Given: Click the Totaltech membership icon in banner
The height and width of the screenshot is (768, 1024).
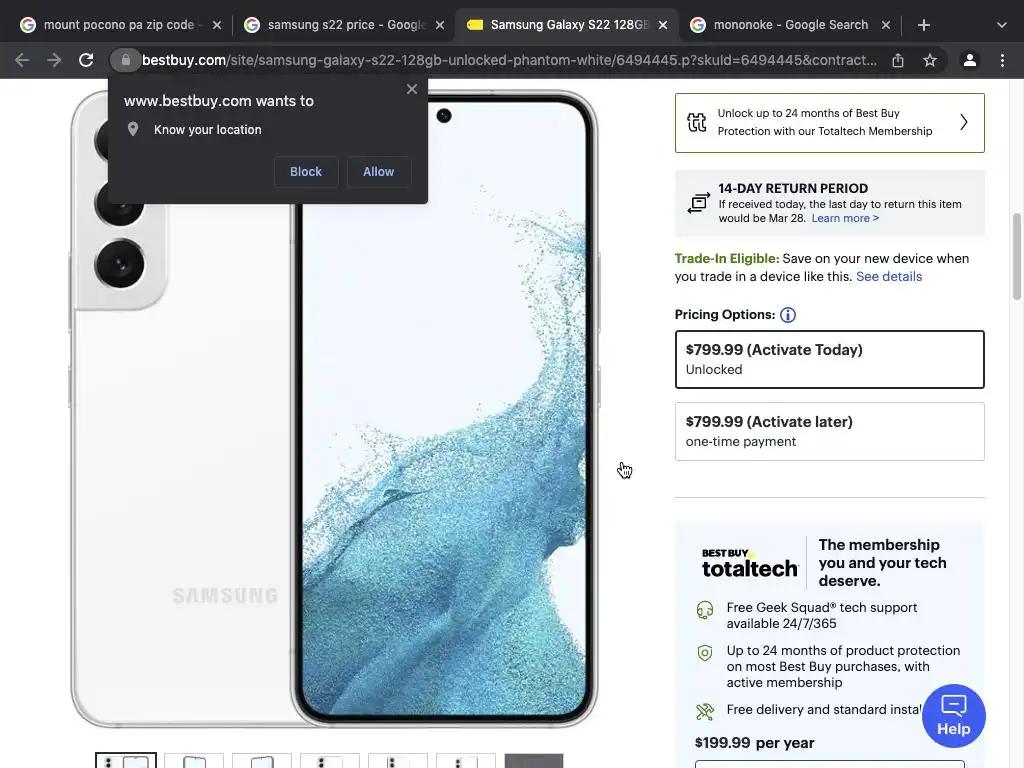Looking at the screenshot, I should (x=697, y=122).
